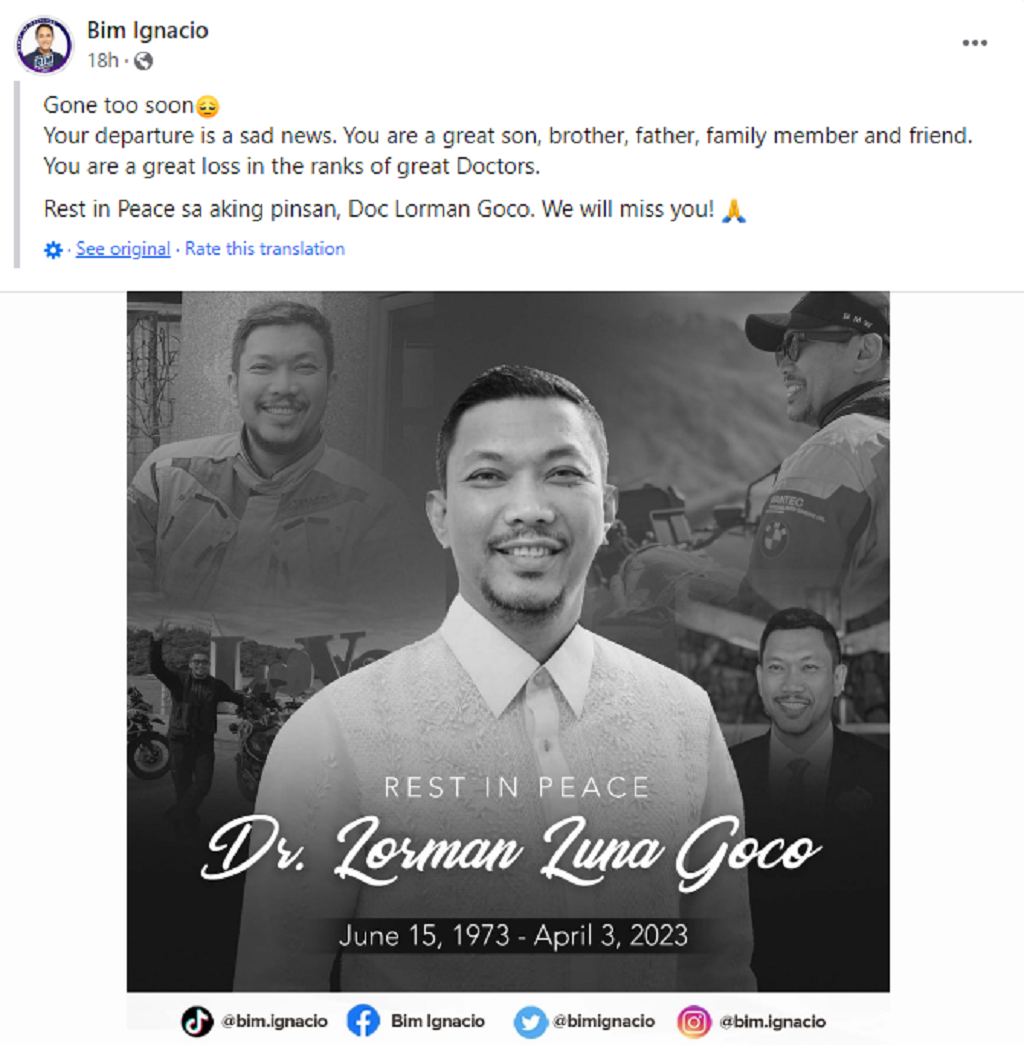Open translation settings gear icon

53,250
